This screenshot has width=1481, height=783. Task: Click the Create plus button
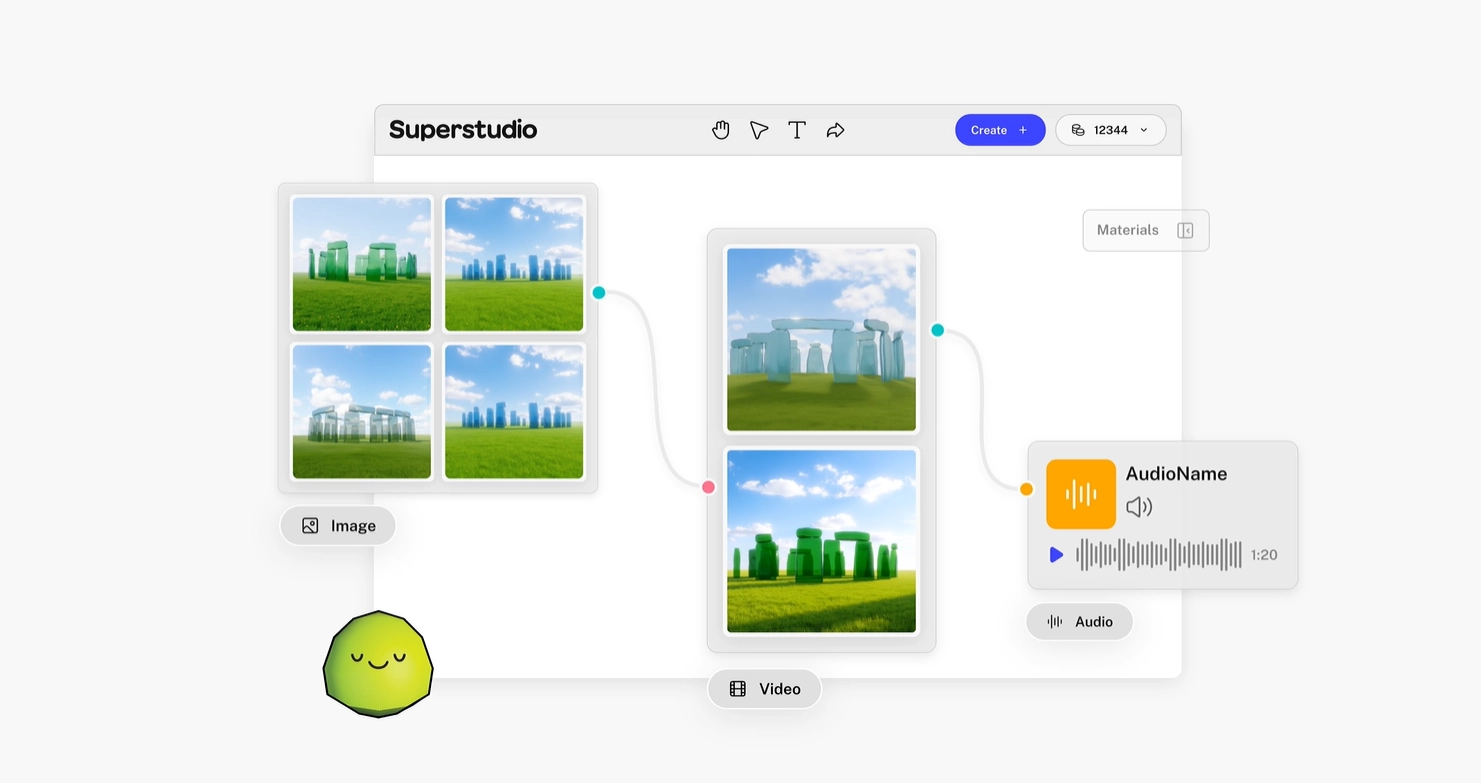999,130
